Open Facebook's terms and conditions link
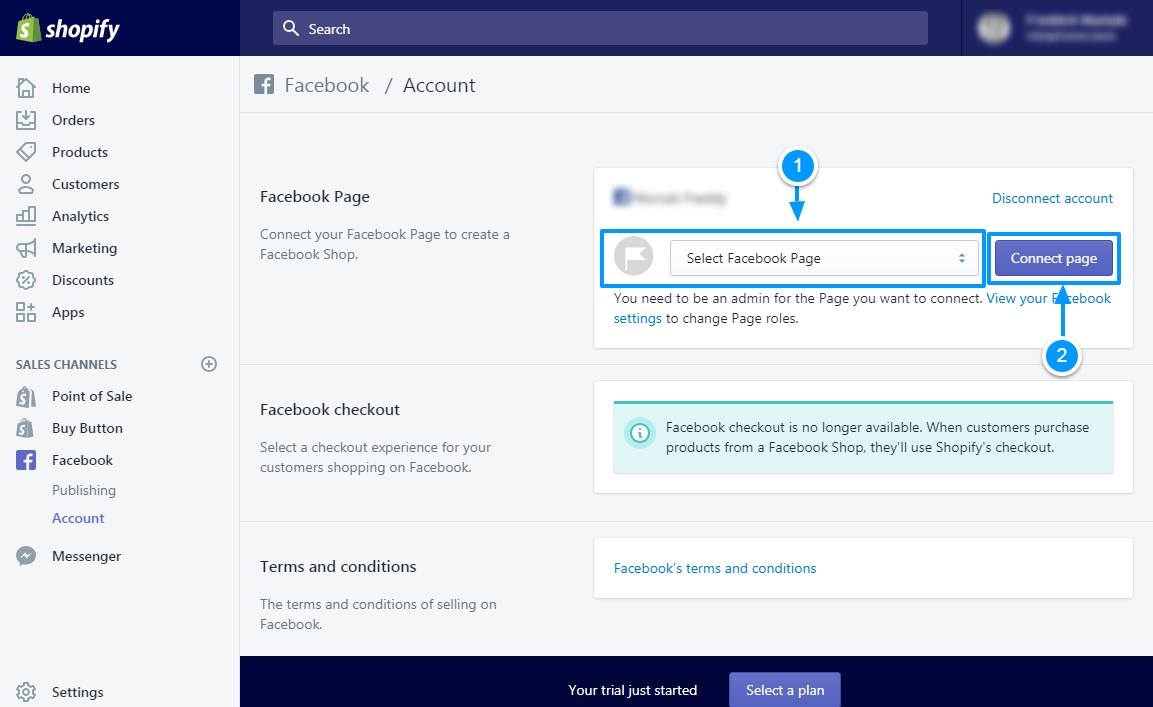 click(715, 568)
